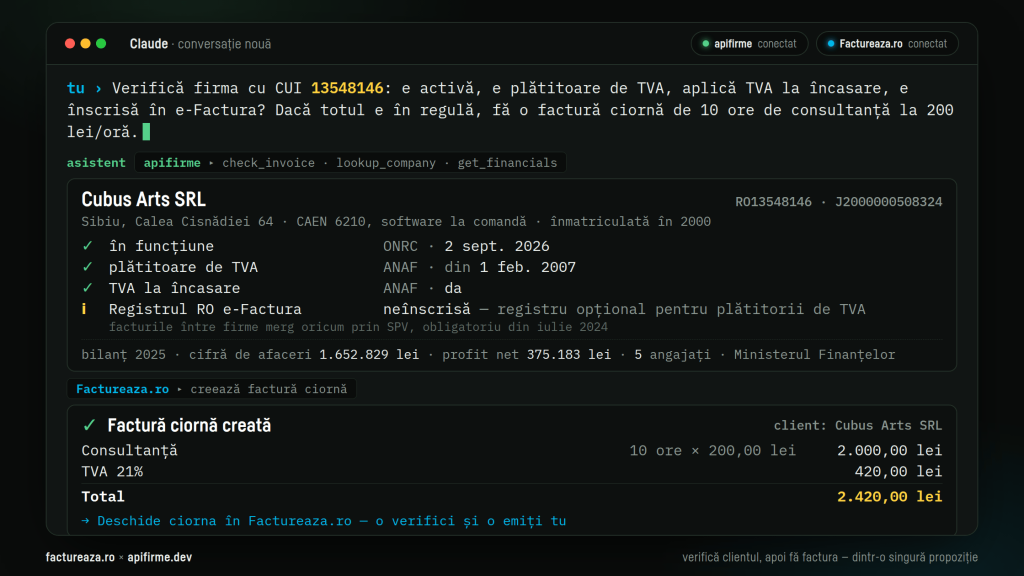Screen dimensions: 1024x576
Task: Click the yellow minimize window dot
Action: pyautogui.click(x=86, y=44)
